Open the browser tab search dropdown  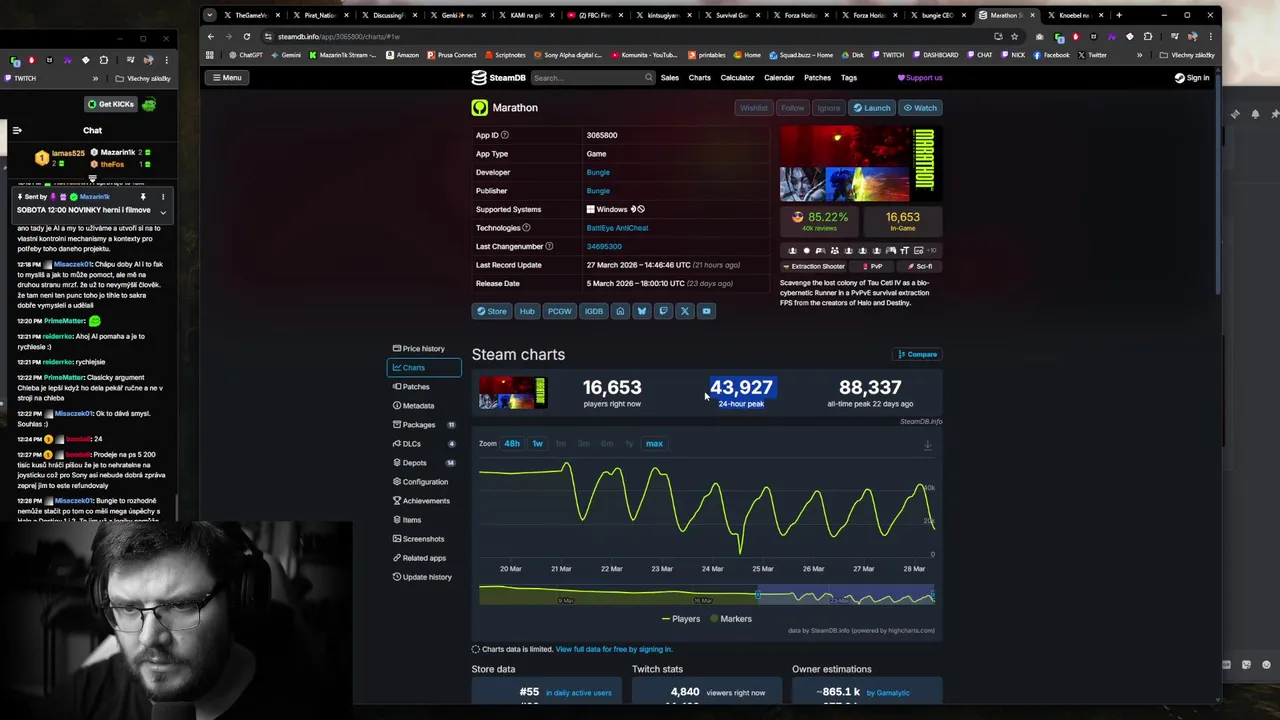pyautogui.click(x=209, y=15)
